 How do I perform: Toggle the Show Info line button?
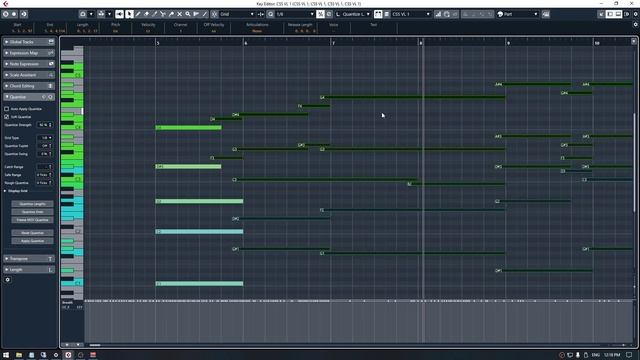point(618,14)
